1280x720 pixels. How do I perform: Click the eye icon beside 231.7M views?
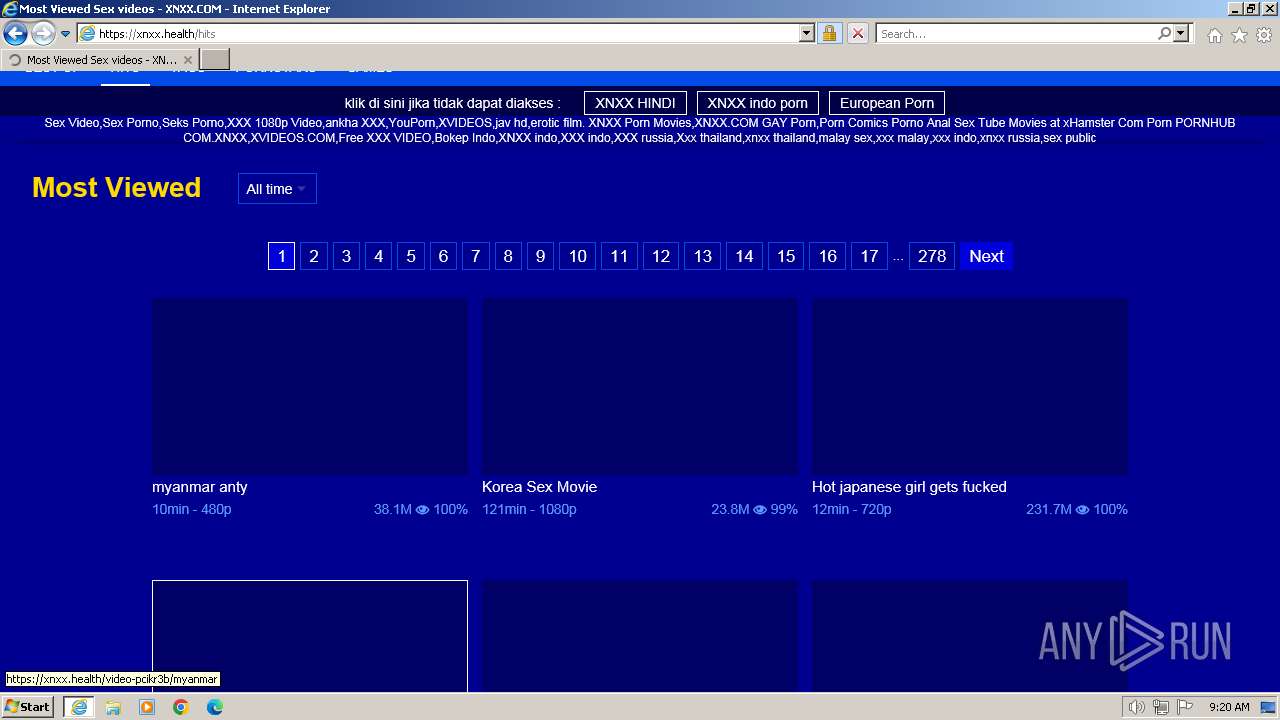click(1082, 510)
